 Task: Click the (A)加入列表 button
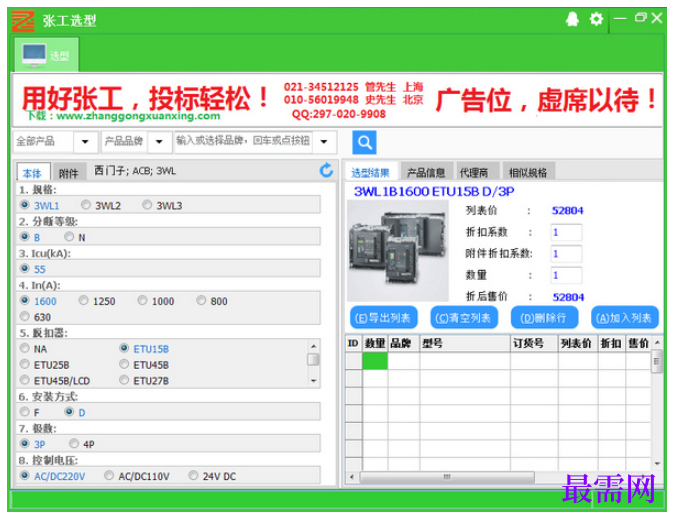point(624,318)
